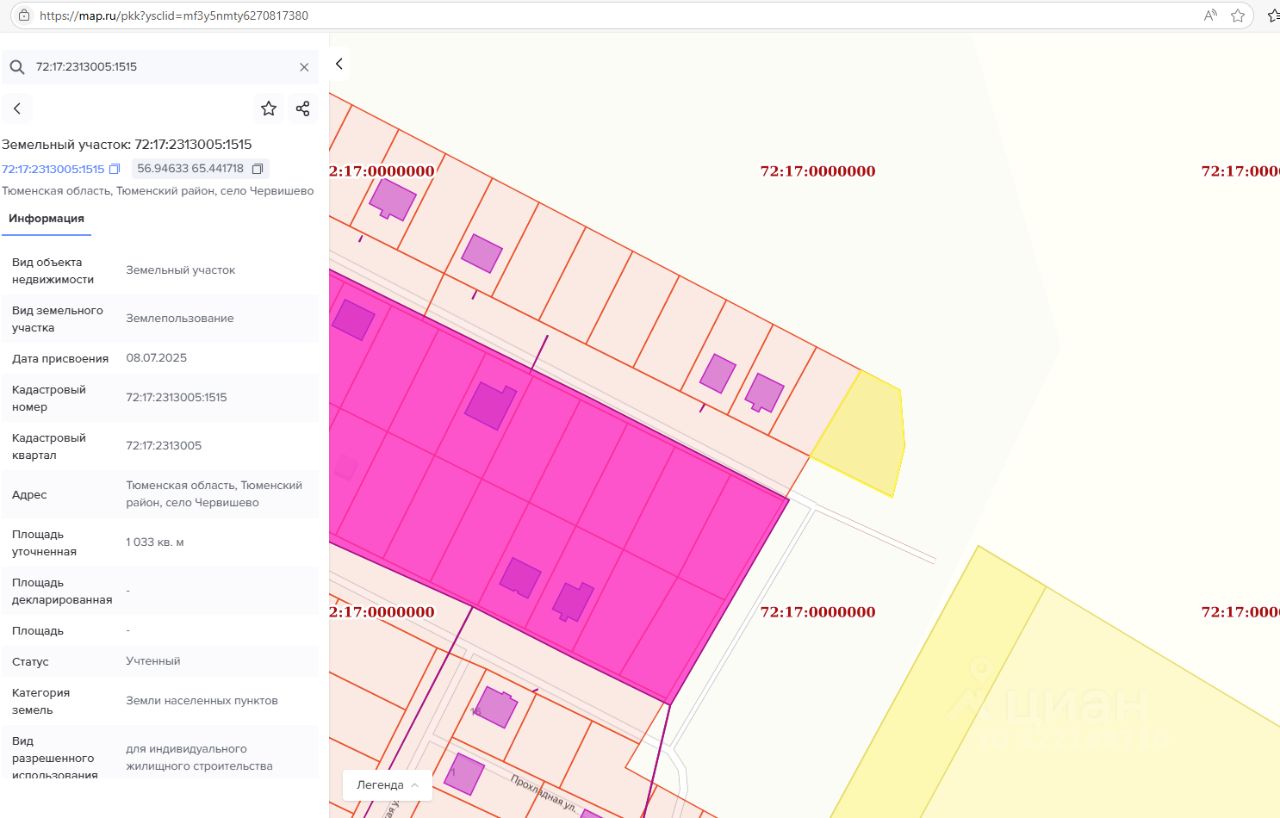Screen dimensions: 1280x818
Task: Bookmark this page with address bar star
Action: coord(1238,15)
